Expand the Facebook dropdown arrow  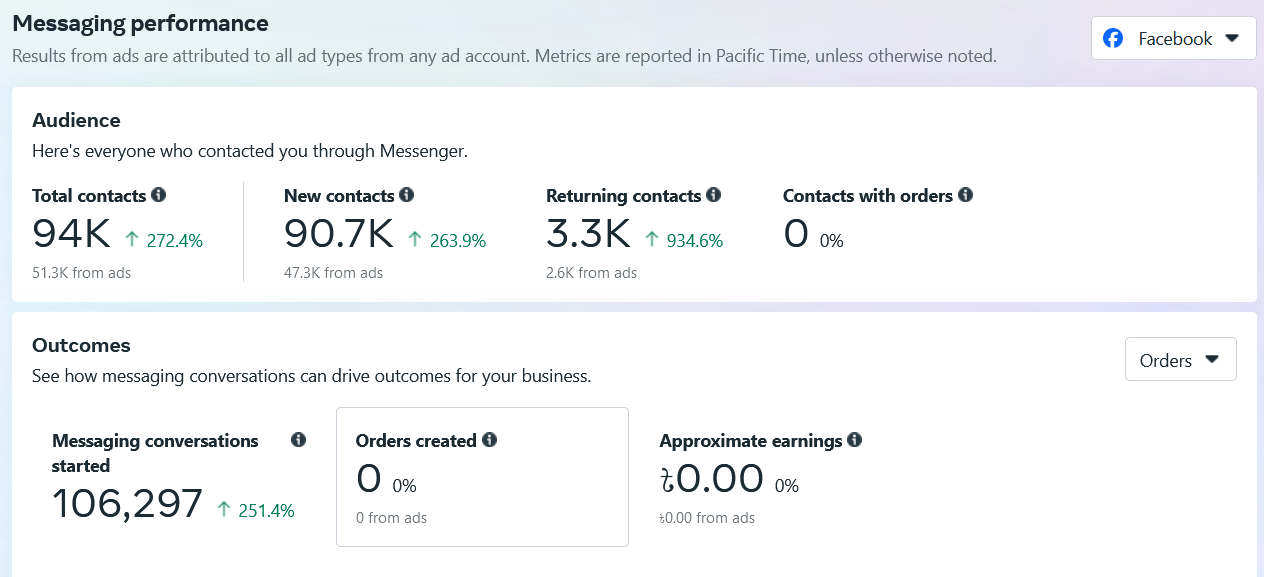pyautogui.click(x=1232, y=39)
